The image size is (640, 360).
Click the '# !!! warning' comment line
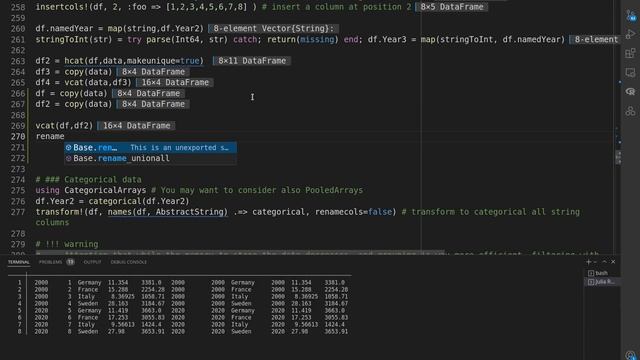tap(67, 244)
